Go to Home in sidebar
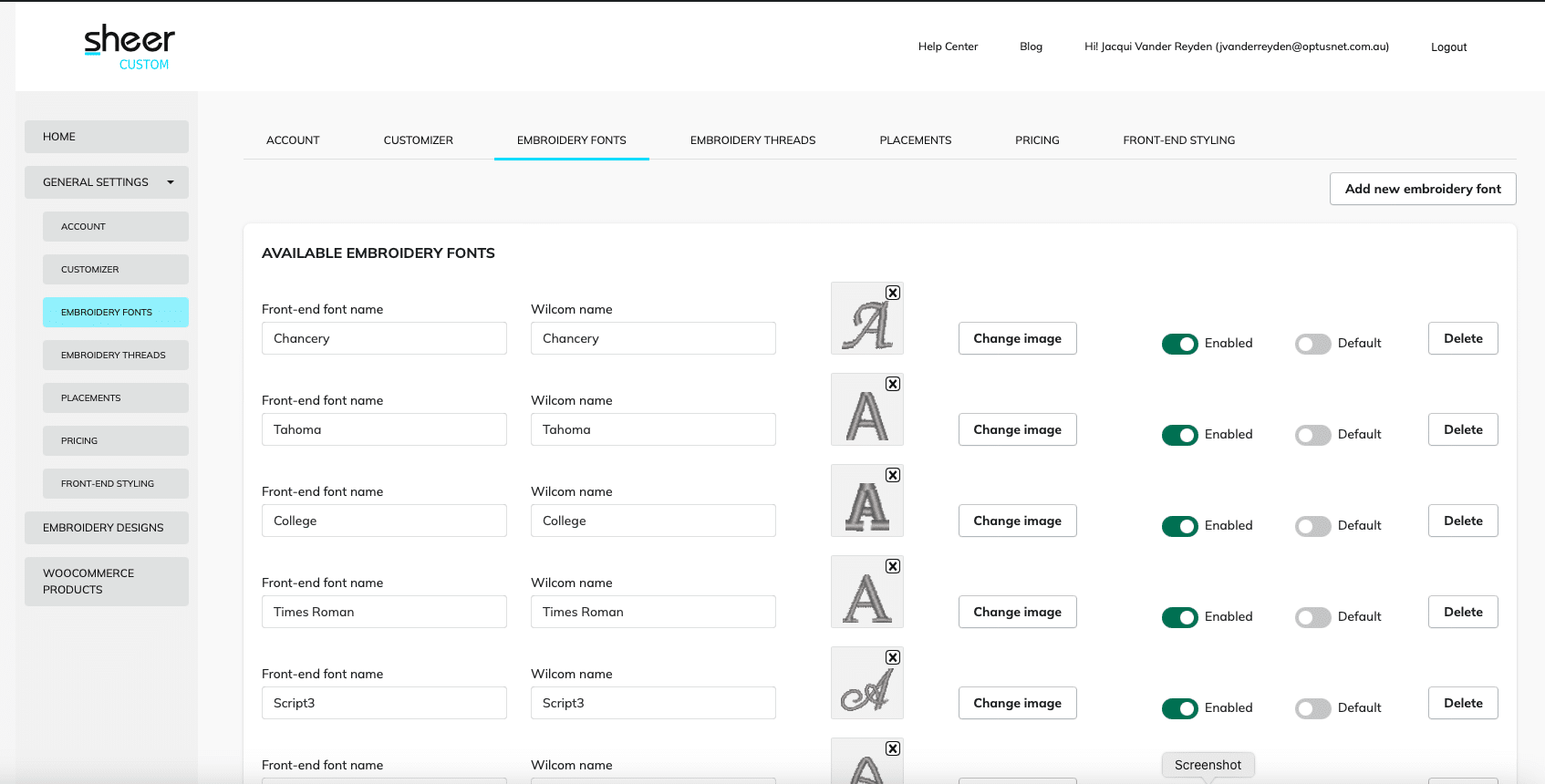The height and width of the screenshot is (784, 1545). click(107, 137)
